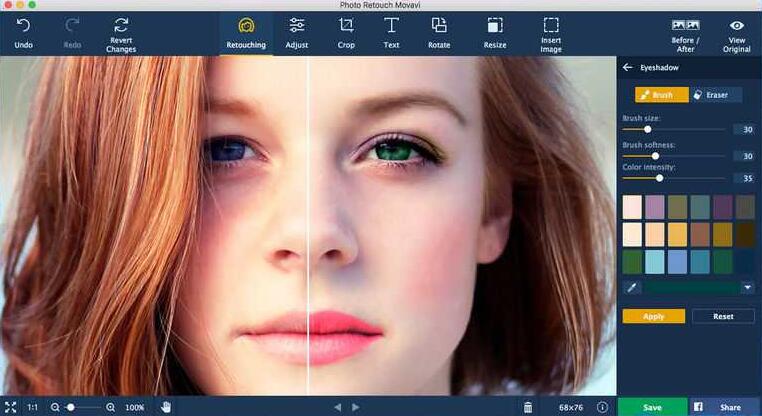Select Insert Image tool
762x416 pixels.
coord(551,34)
